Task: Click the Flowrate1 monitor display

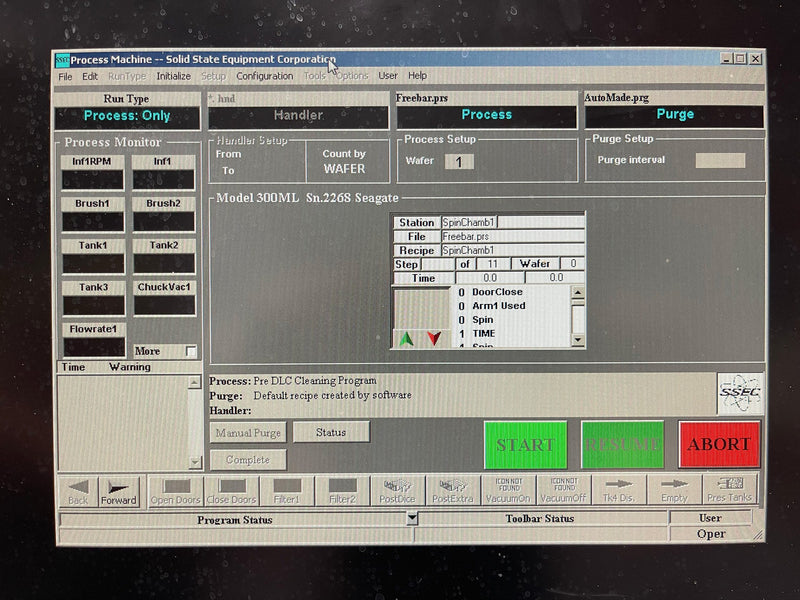Action: point(94,347)
